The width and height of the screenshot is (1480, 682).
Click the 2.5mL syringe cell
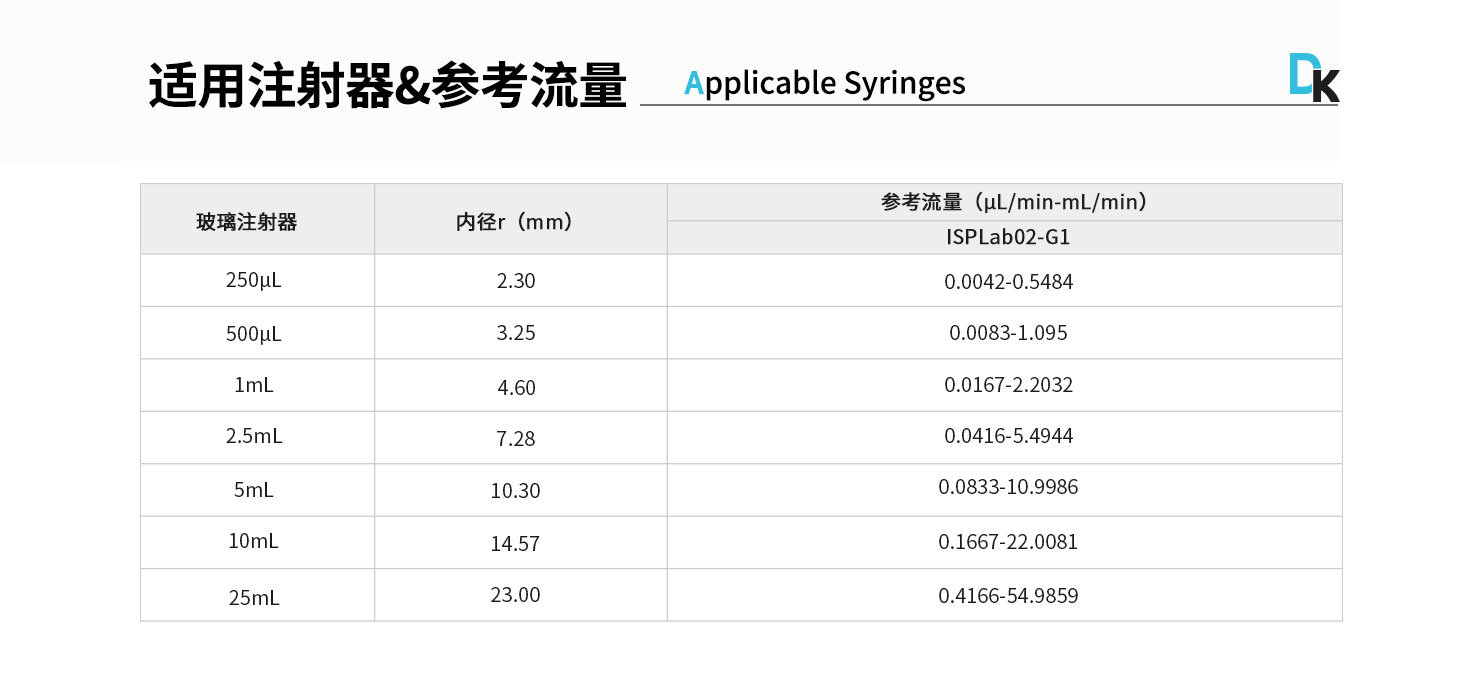[x=254, y=437]
